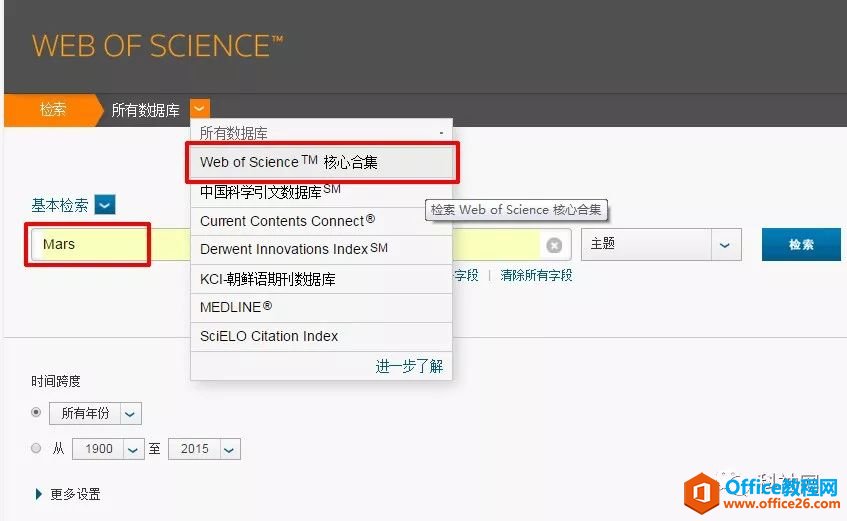Click the blue 检索 search button

801,244
